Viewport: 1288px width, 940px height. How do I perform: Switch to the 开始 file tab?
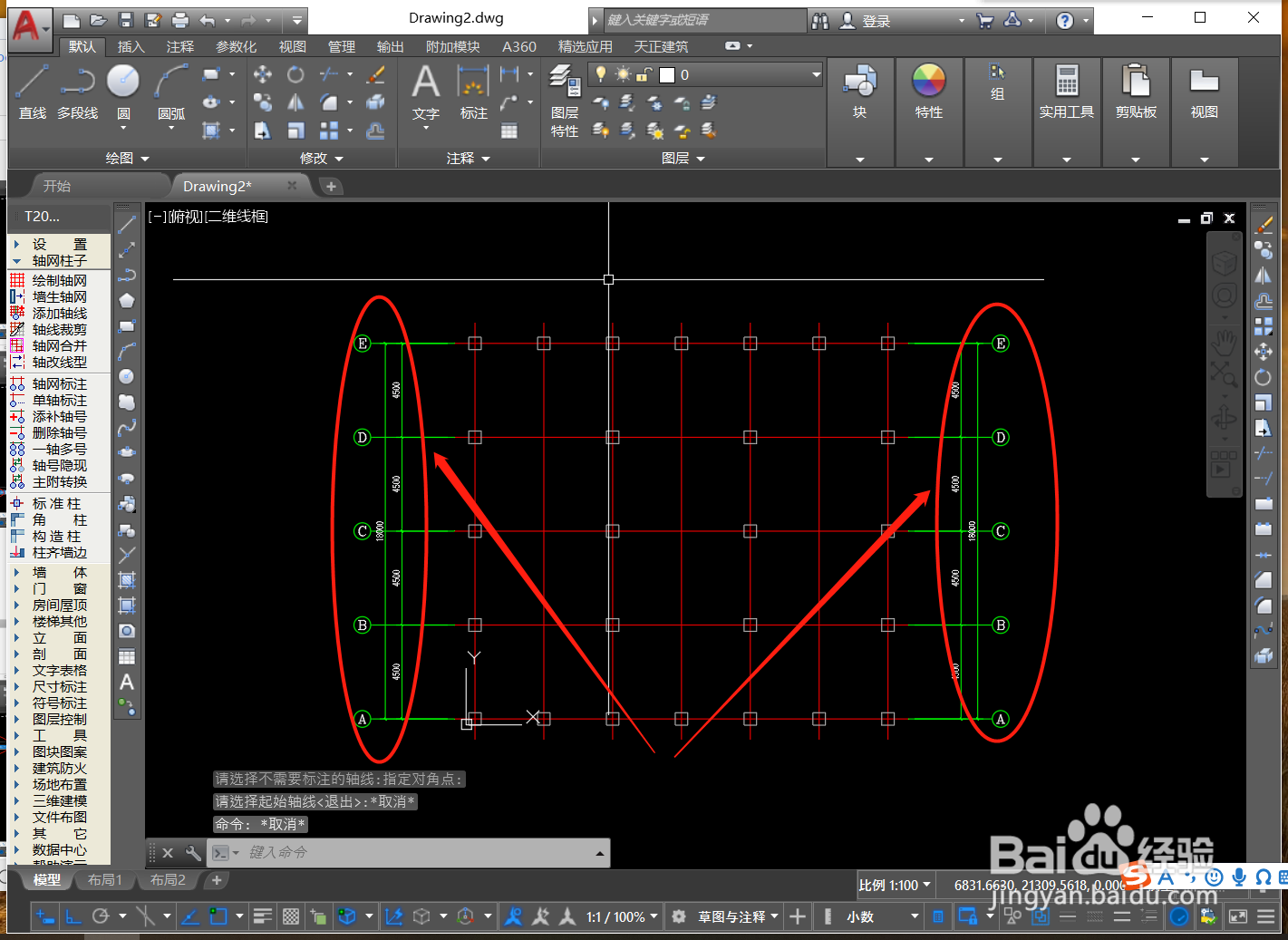coord(56,186)
